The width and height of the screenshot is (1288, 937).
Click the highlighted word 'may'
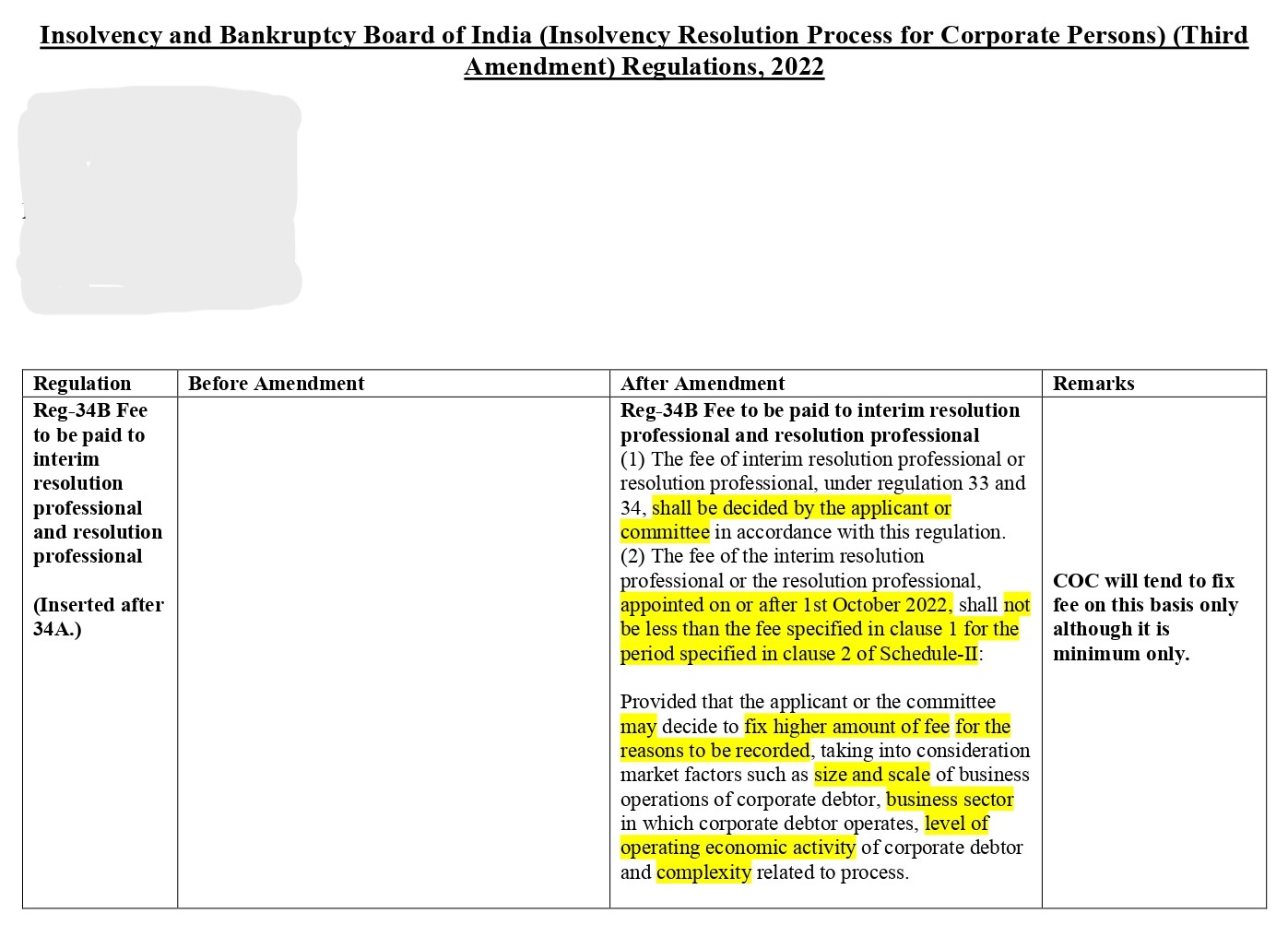click(638, 727)
